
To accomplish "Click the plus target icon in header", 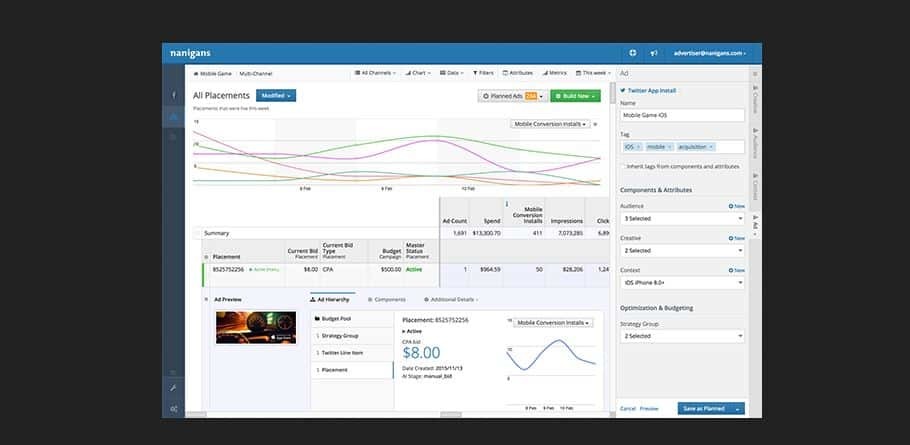I will point(632,53).
